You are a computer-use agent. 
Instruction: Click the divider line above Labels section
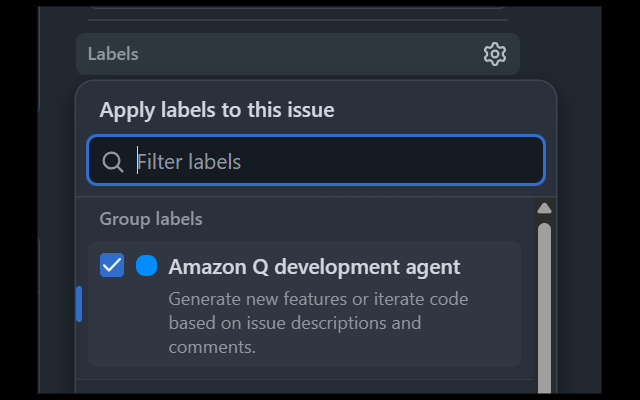[297, 19]
